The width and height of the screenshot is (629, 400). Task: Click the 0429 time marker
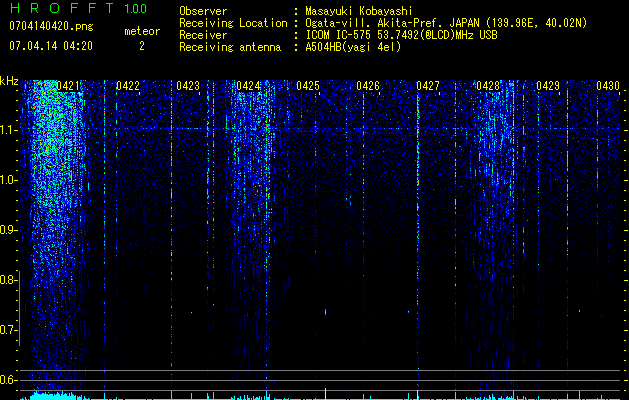tap(548, 86)
